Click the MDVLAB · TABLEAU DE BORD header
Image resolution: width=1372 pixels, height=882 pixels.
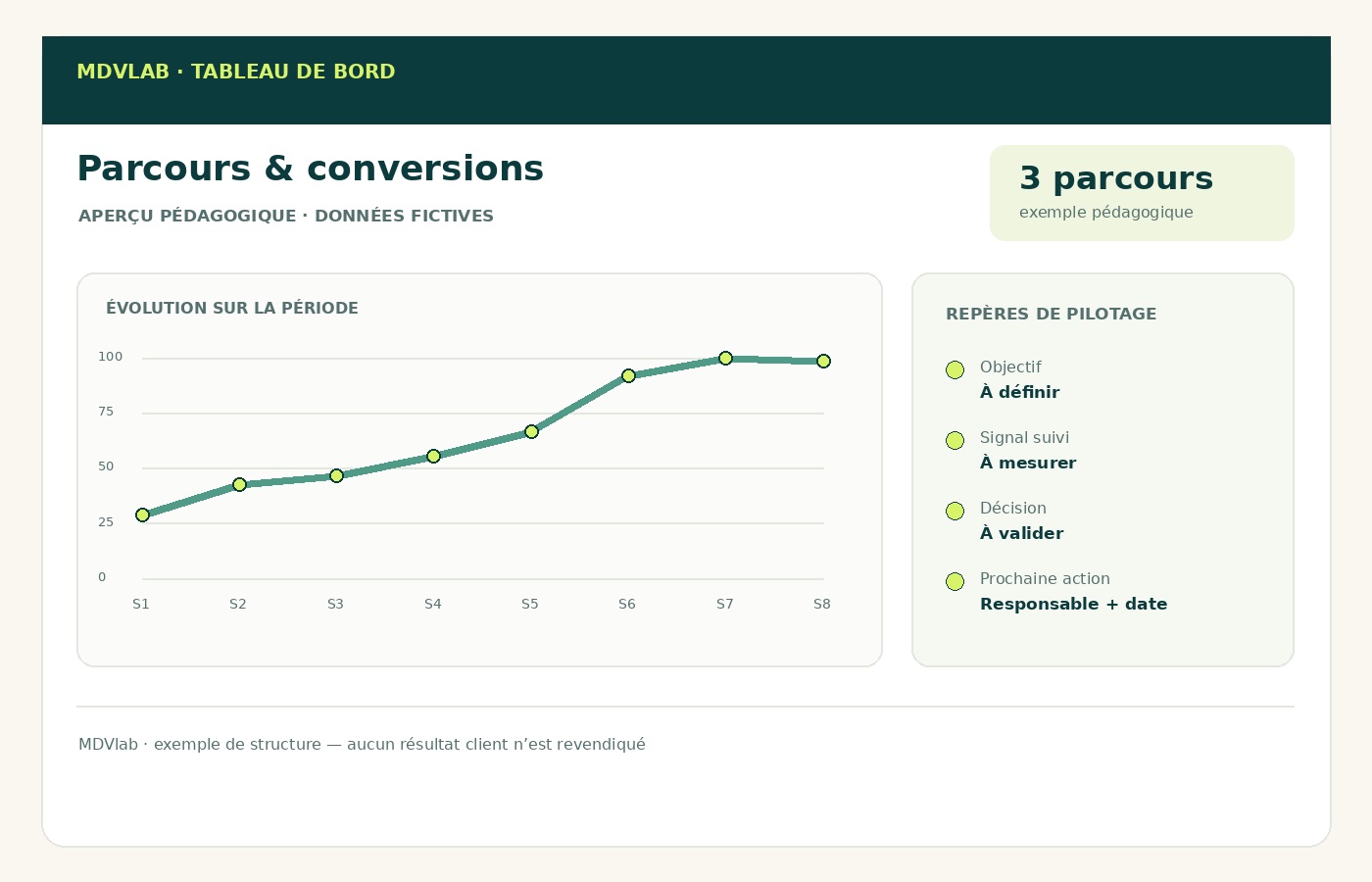(x=236, y=72)
